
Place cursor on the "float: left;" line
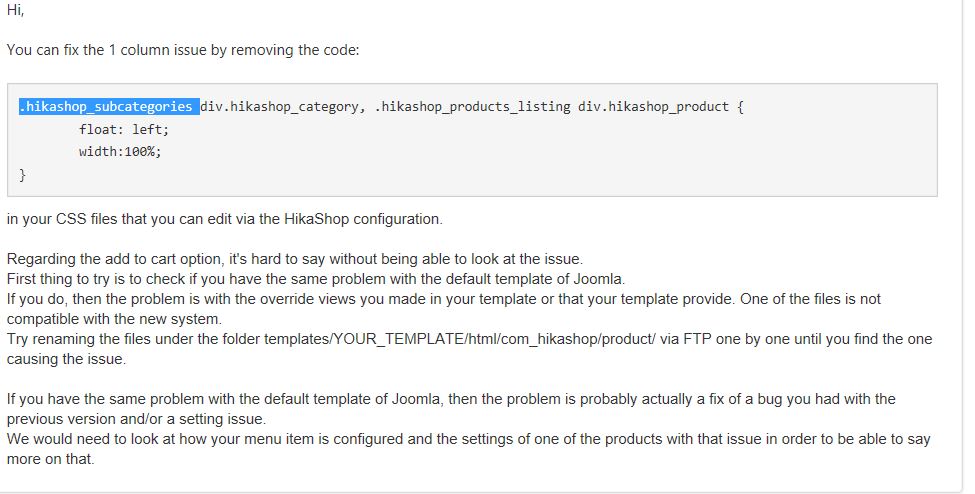tap(124, 130)
